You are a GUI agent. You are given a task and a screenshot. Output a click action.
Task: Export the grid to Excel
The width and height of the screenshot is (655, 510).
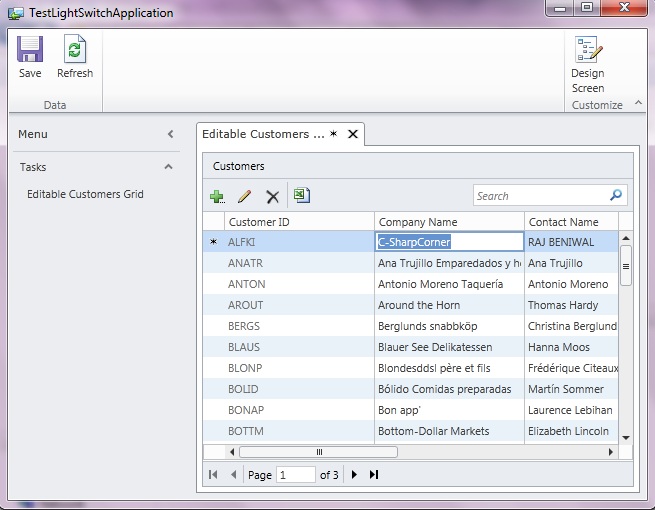click(302, 195)
